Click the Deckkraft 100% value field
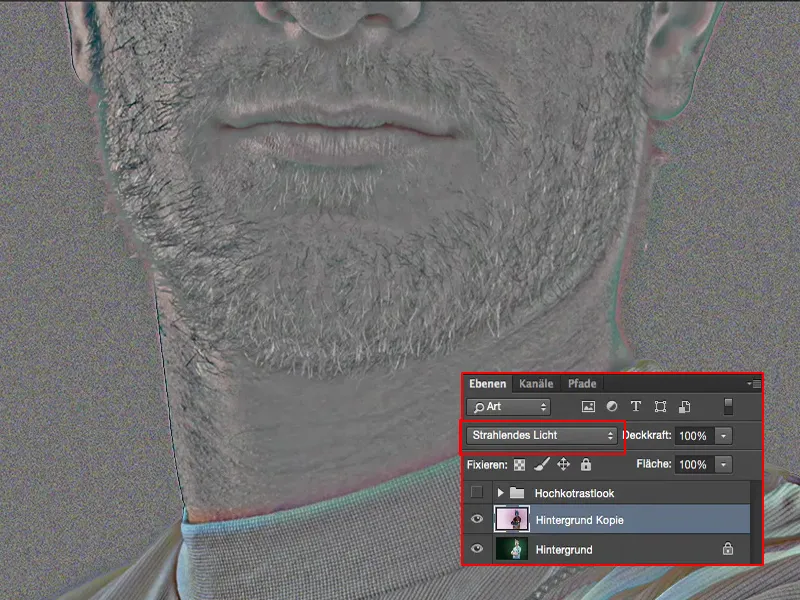800x600 pixels. (x=694, y=436)
